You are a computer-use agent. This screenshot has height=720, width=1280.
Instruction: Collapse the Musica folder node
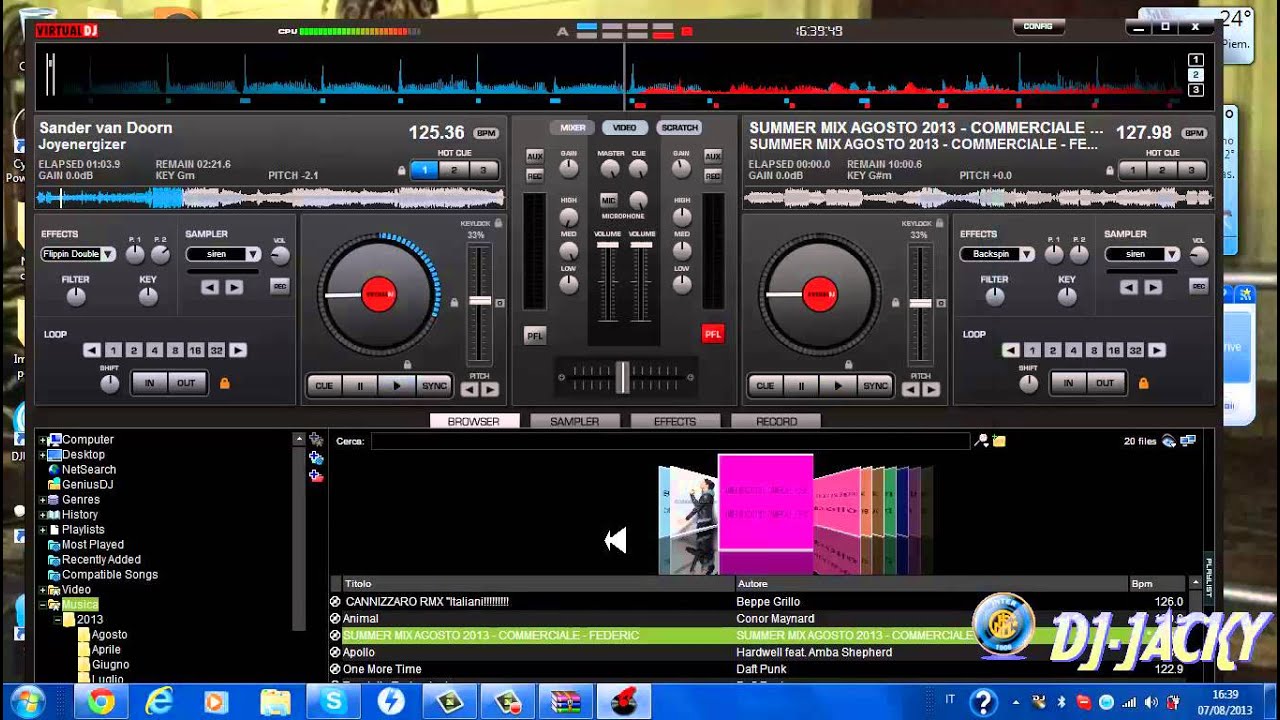tap(43, 605)
